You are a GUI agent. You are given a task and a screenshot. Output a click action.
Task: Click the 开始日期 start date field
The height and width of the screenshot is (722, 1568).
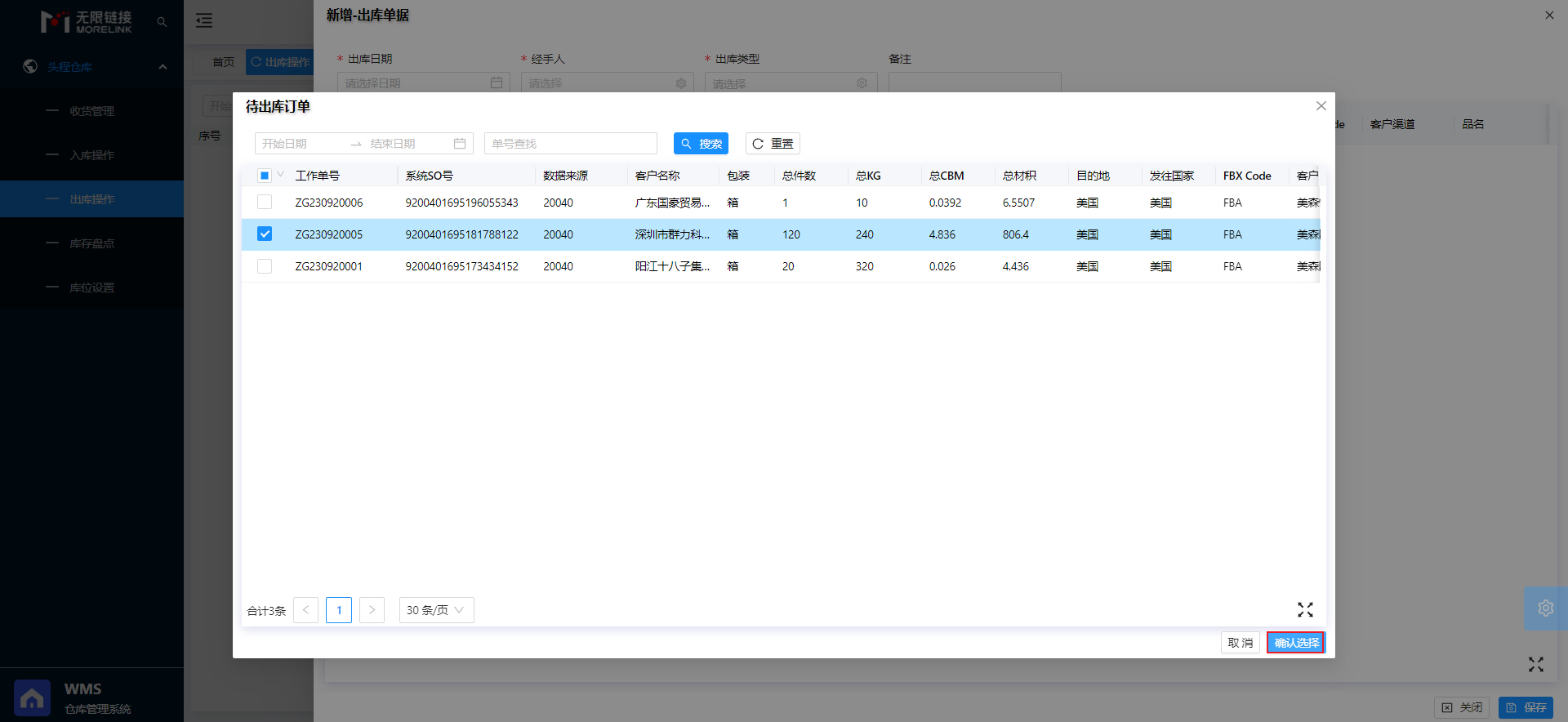click(299, 144)
